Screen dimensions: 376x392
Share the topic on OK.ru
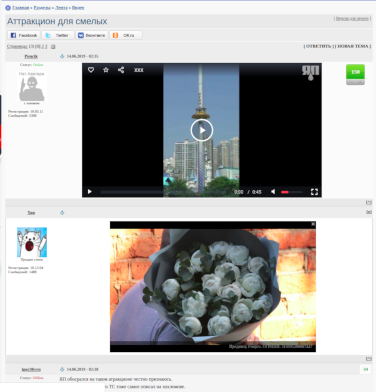(126, 35)
